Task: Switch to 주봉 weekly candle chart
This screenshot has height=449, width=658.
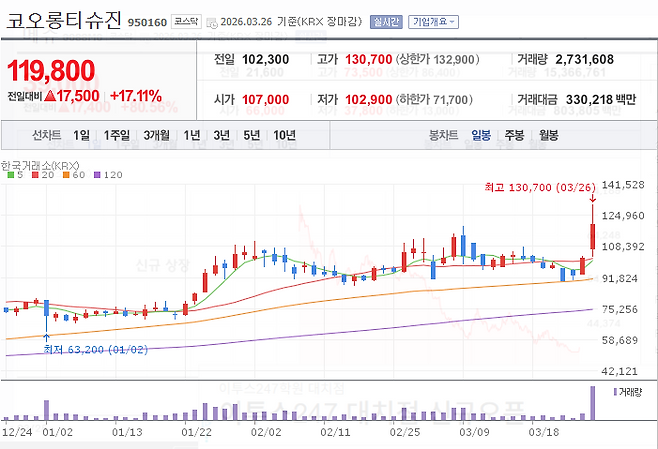Action: pos(514,135)
